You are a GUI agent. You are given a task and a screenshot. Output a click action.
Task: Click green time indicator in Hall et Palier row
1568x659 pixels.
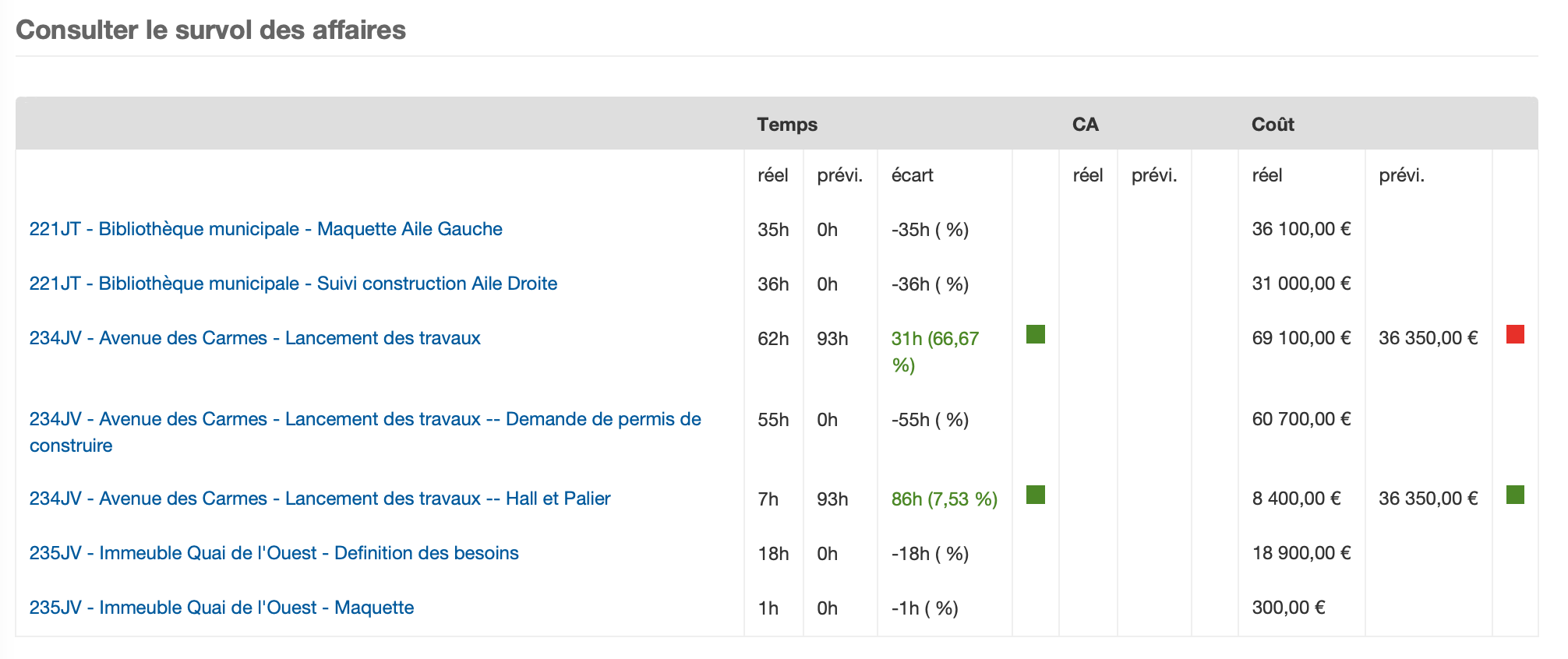1035,495
